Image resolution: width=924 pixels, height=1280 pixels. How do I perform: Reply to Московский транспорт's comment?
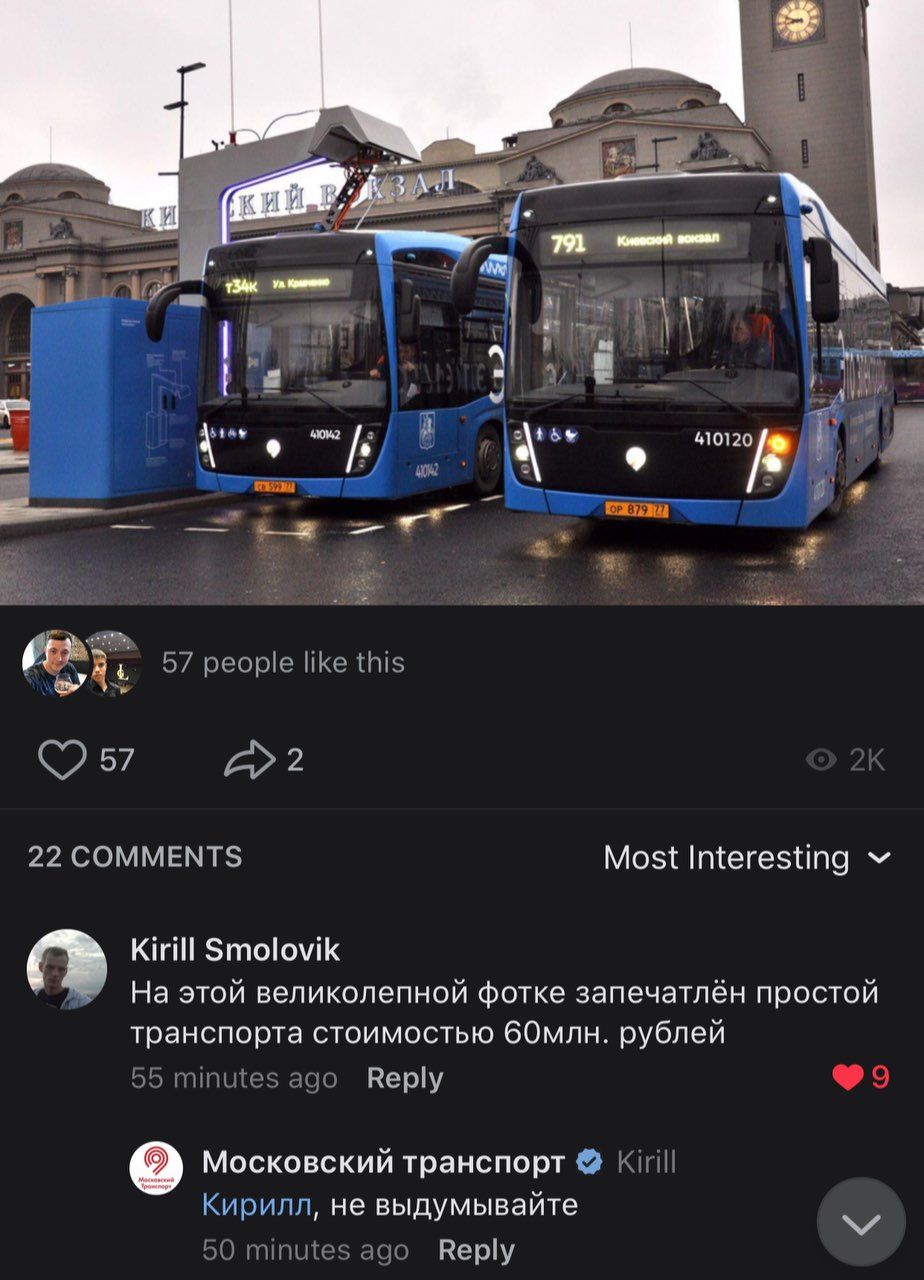(476, 1250)
